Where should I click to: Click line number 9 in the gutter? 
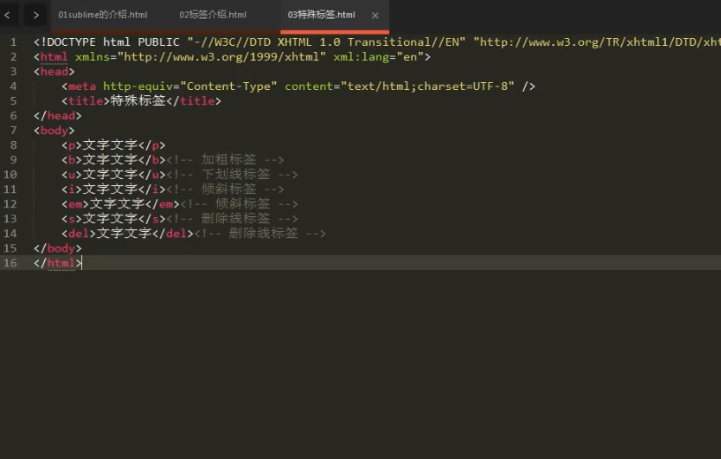pos(13,160)
